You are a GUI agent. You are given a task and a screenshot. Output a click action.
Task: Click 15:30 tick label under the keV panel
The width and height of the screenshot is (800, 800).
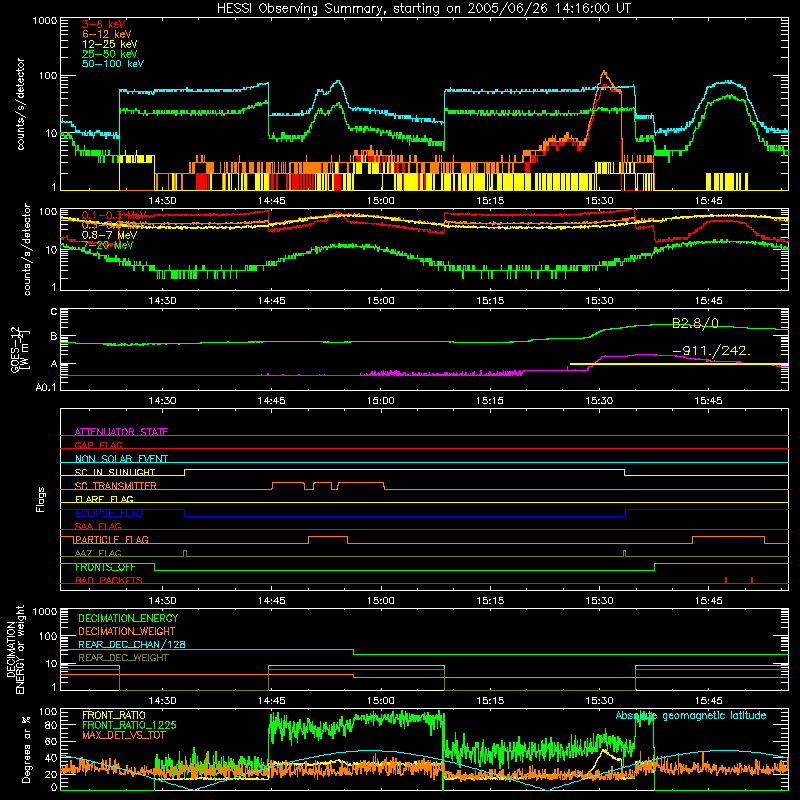599,201
